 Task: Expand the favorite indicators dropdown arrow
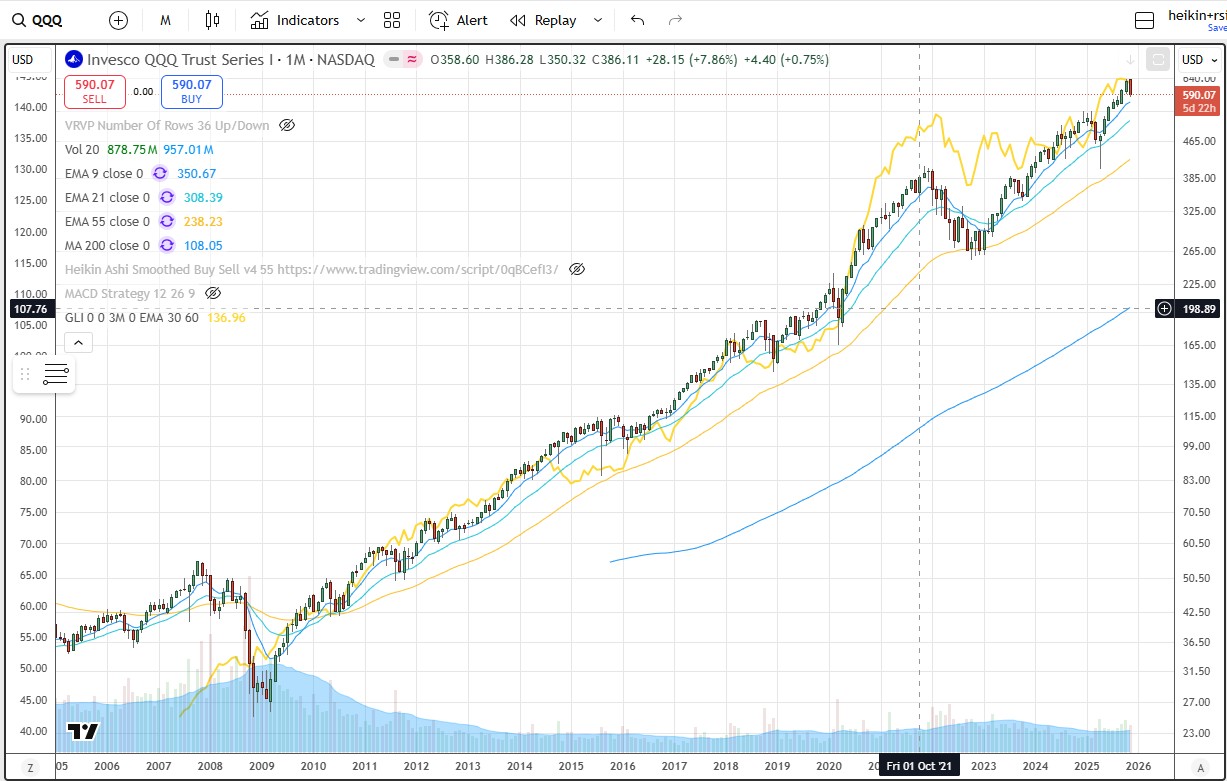tap(361, 20)
